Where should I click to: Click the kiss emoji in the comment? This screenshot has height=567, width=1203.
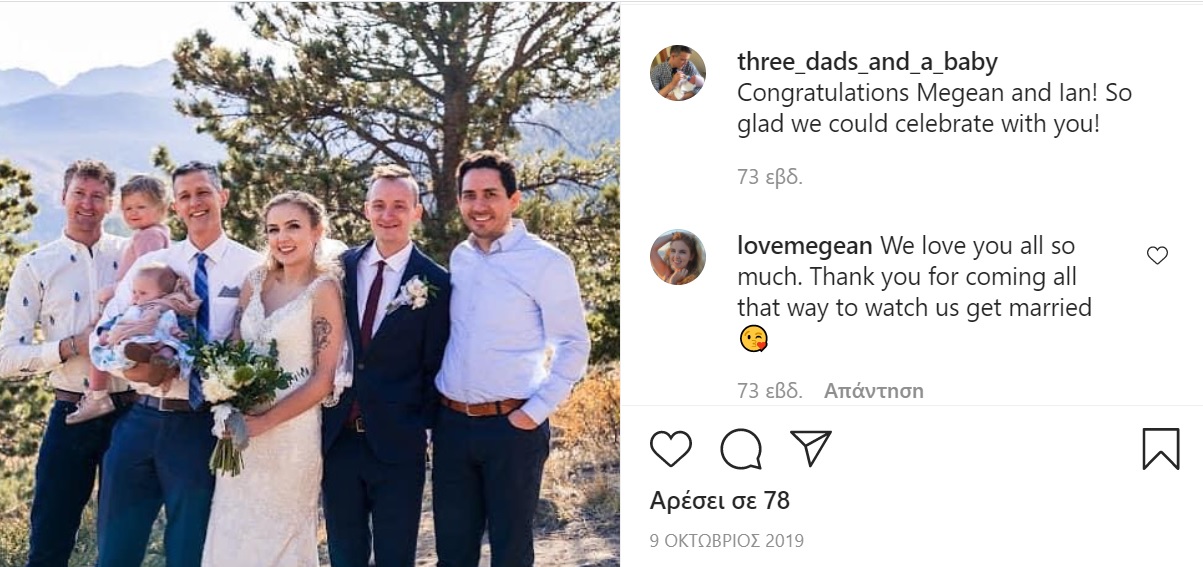coord(753,340)
